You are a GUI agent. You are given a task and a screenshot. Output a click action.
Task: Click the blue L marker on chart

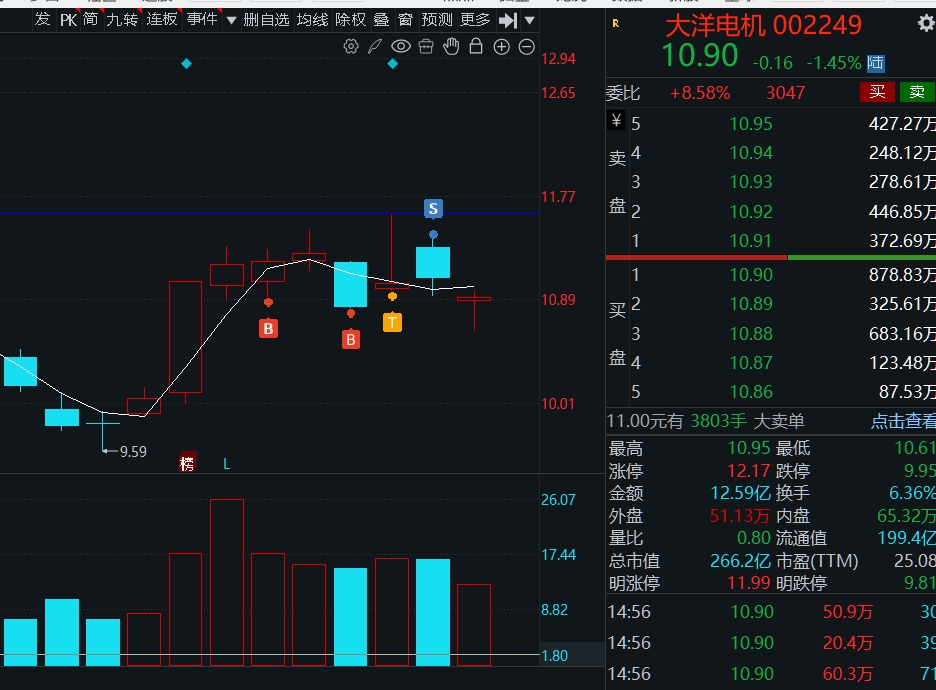click(226, 464)
